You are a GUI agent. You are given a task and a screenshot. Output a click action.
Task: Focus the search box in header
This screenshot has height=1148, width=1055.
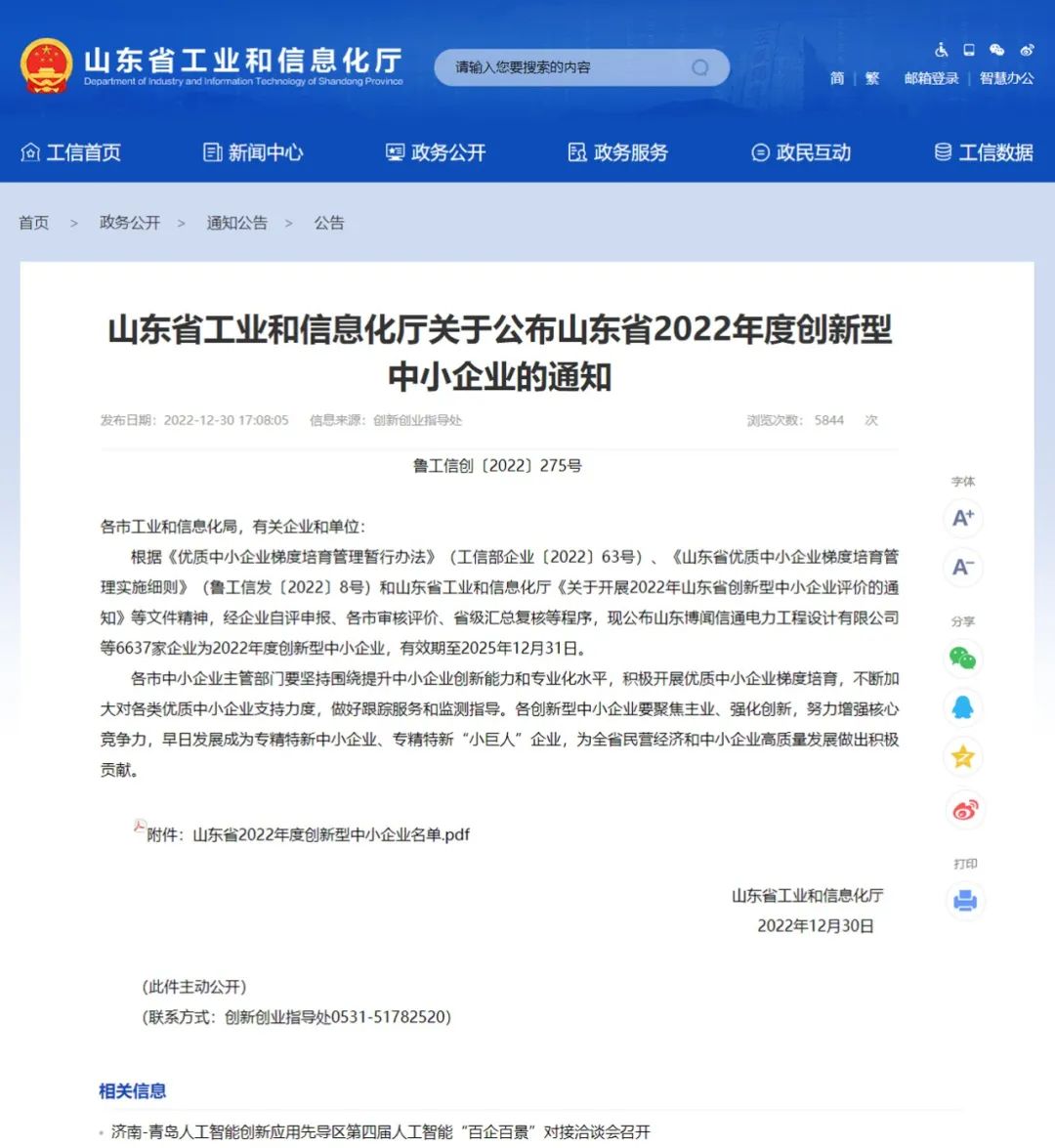coord(567,67)
